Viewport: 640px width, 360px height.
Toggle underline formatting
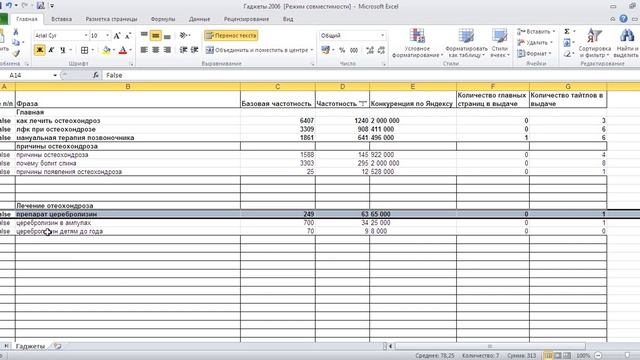click(x=62, y=50)
